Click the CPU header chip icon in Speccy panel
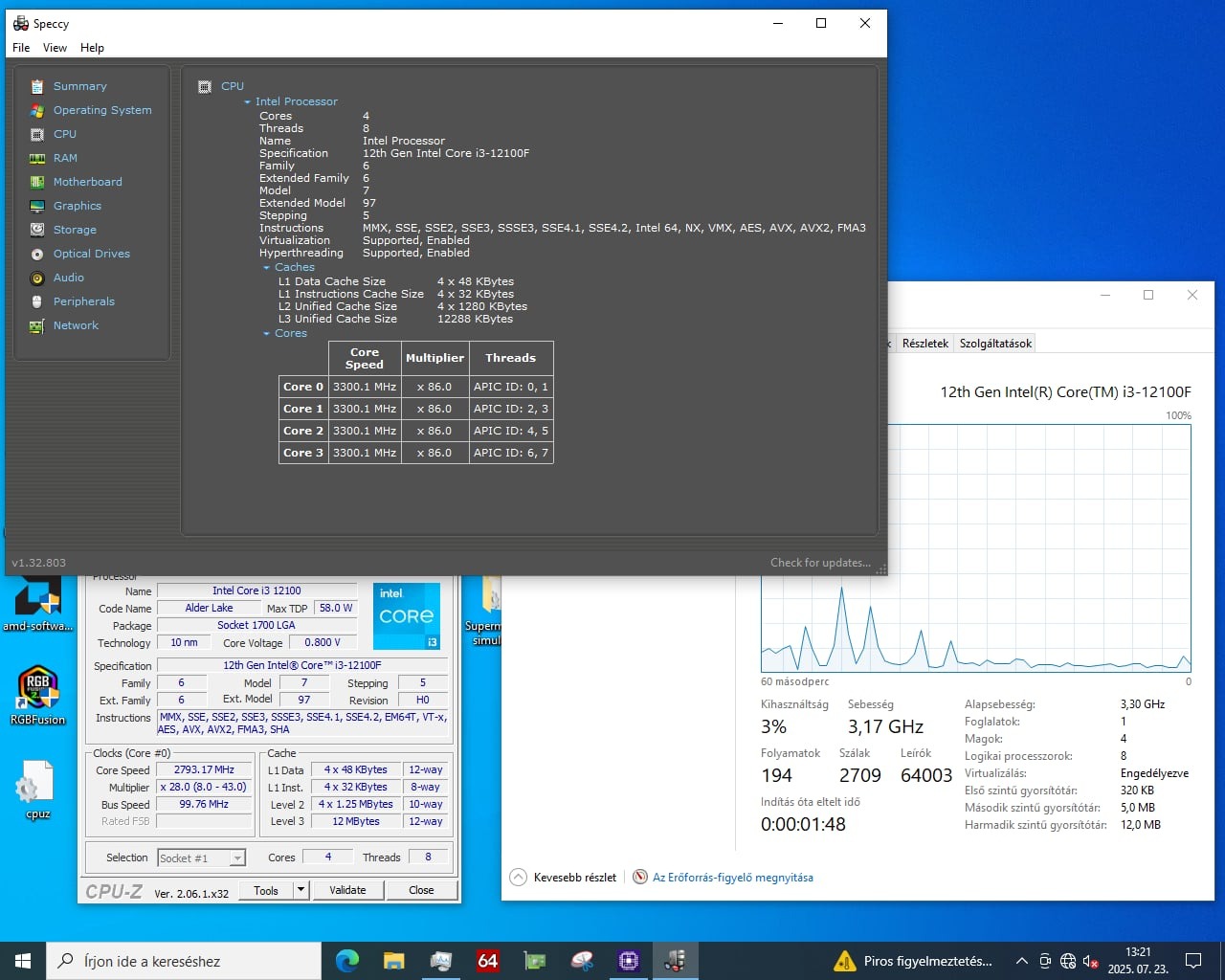Screen dimensions: 1225x980 205,86
